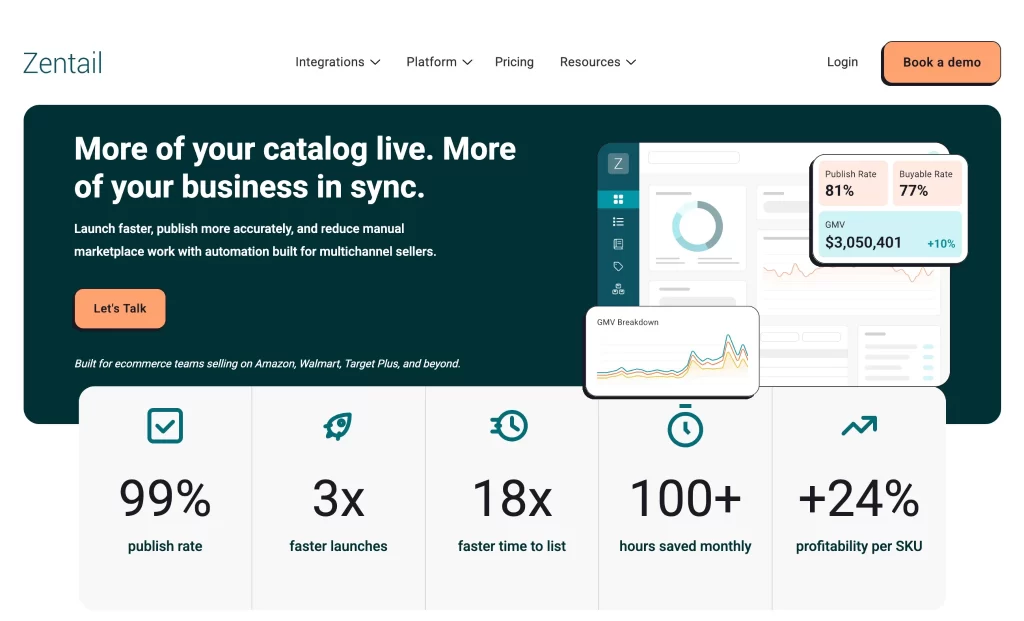Select the list icon in dashboard sidebar
Viewport: 1024px width, 621px height.
tap(618, 222)
